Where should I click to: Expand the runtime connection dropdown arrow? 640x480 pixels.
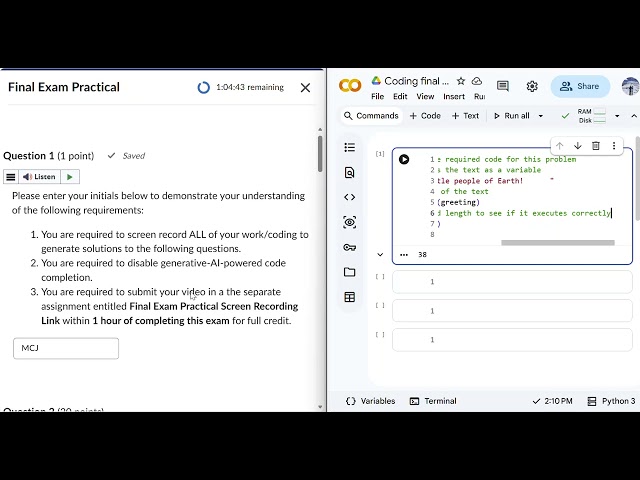(617, 116)
